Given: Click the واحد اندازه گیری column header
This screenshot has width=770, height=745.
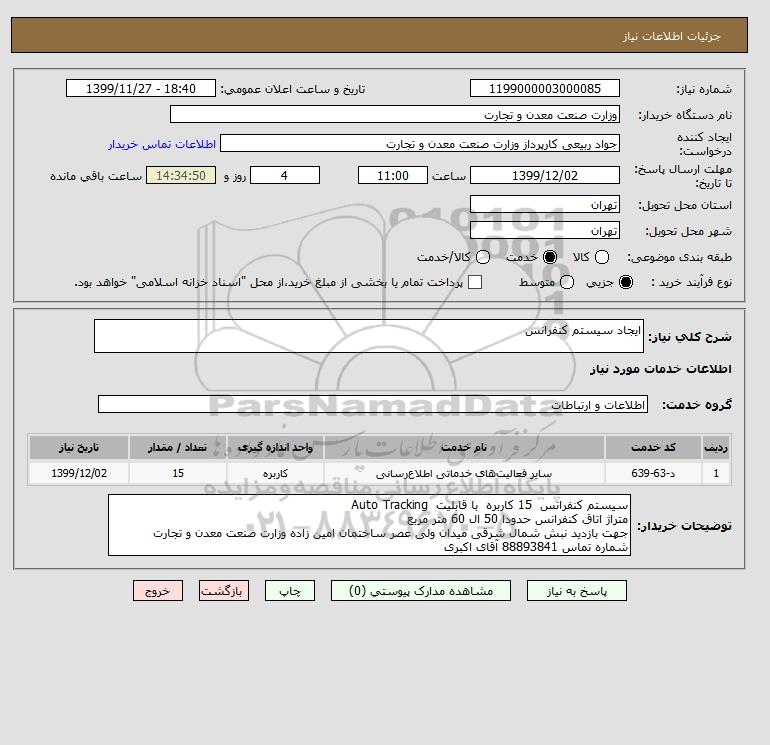Looking at the screenshot, I should 275,447.
